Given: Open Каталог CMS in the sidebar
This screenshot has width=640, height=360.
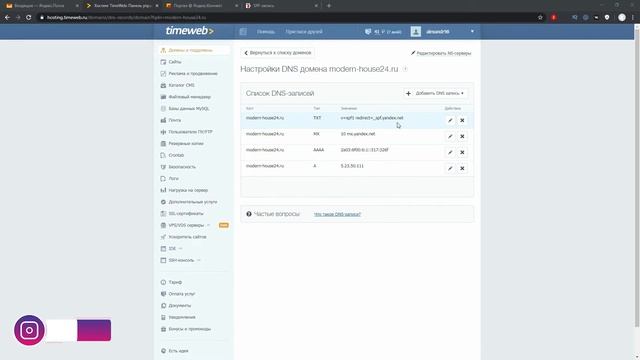Looking at the screenshot, I should point(181,85).
